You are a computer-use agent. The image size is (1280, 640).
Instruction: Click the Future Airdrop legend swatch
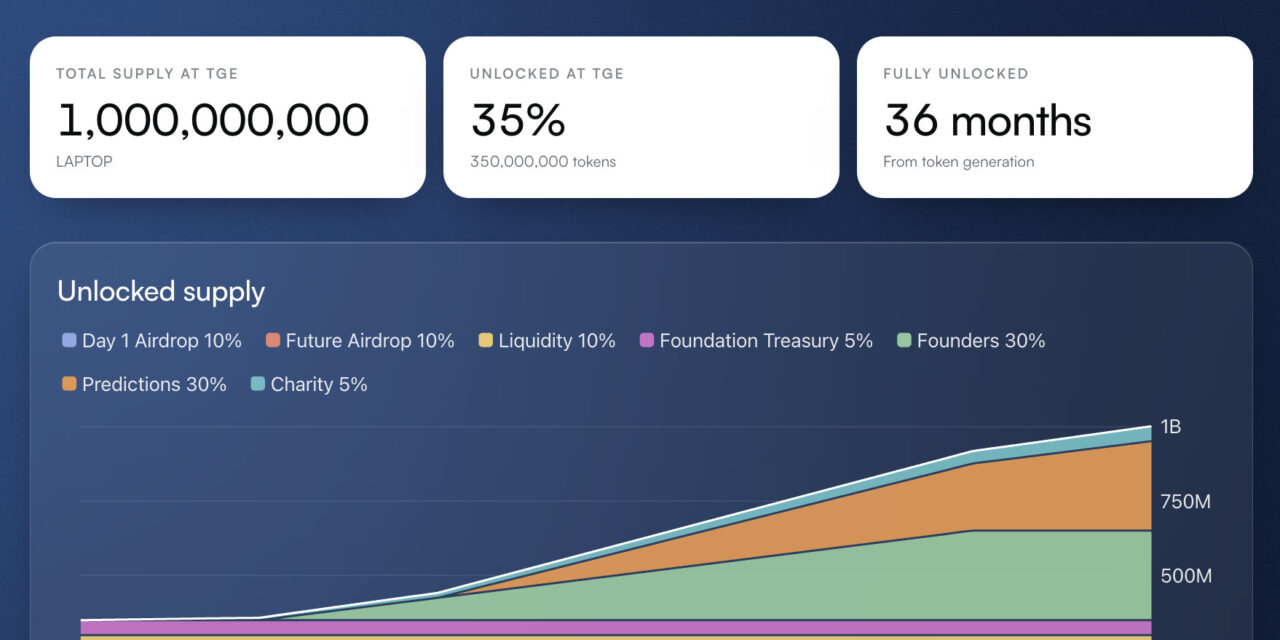tap(273, 341)
